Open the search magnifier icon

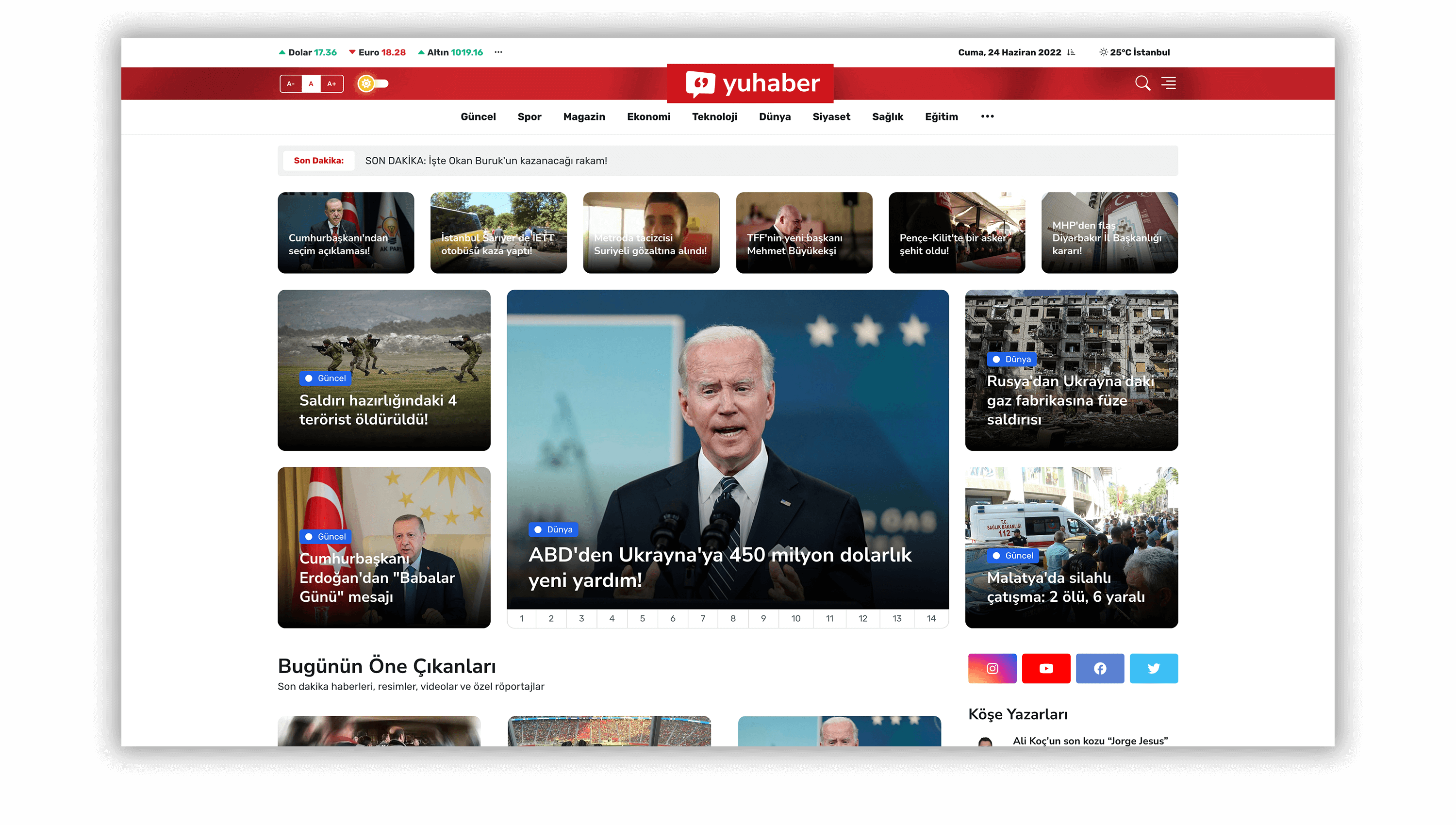tap(1142, 83)
